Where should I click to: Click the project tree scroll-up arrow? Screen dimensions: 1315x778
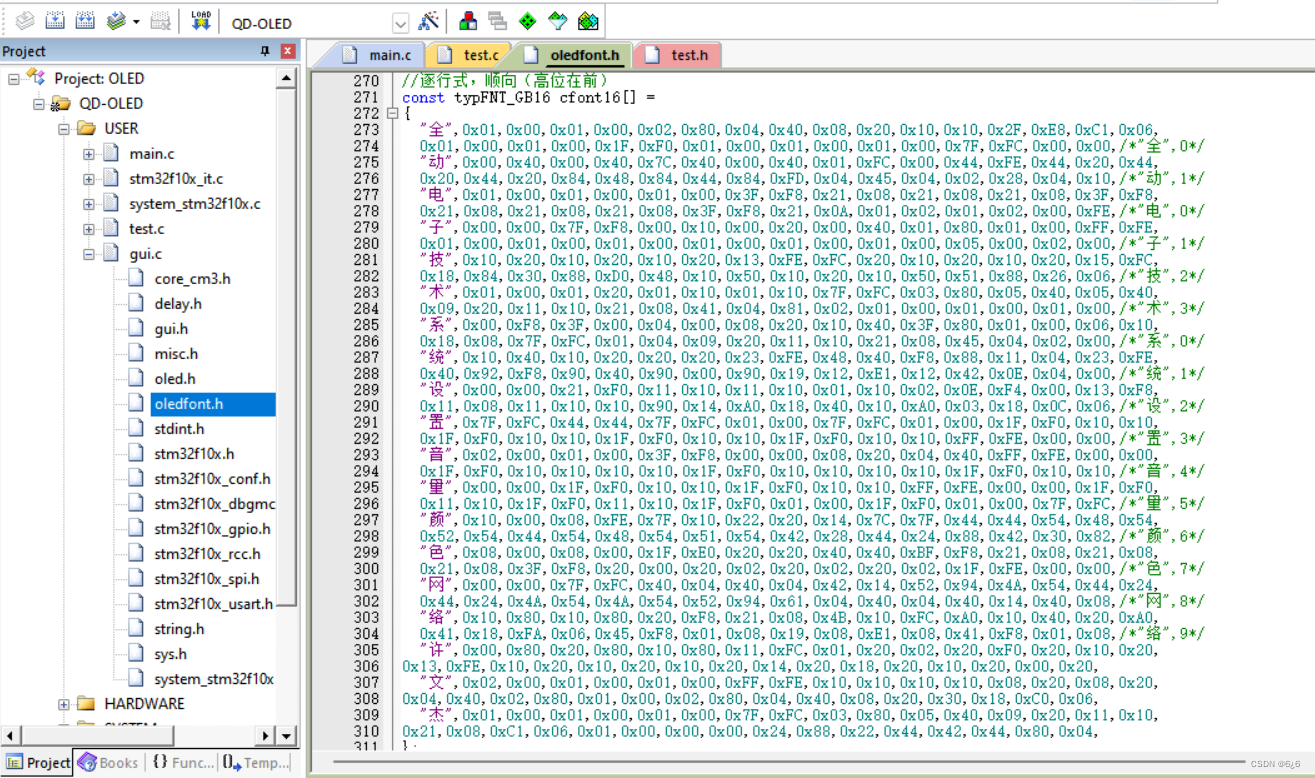coord(286,77)
